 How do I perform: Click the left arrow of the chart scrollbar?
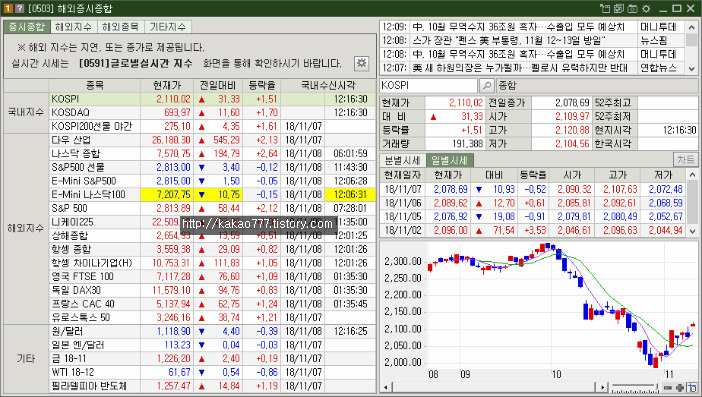(385, 388)
